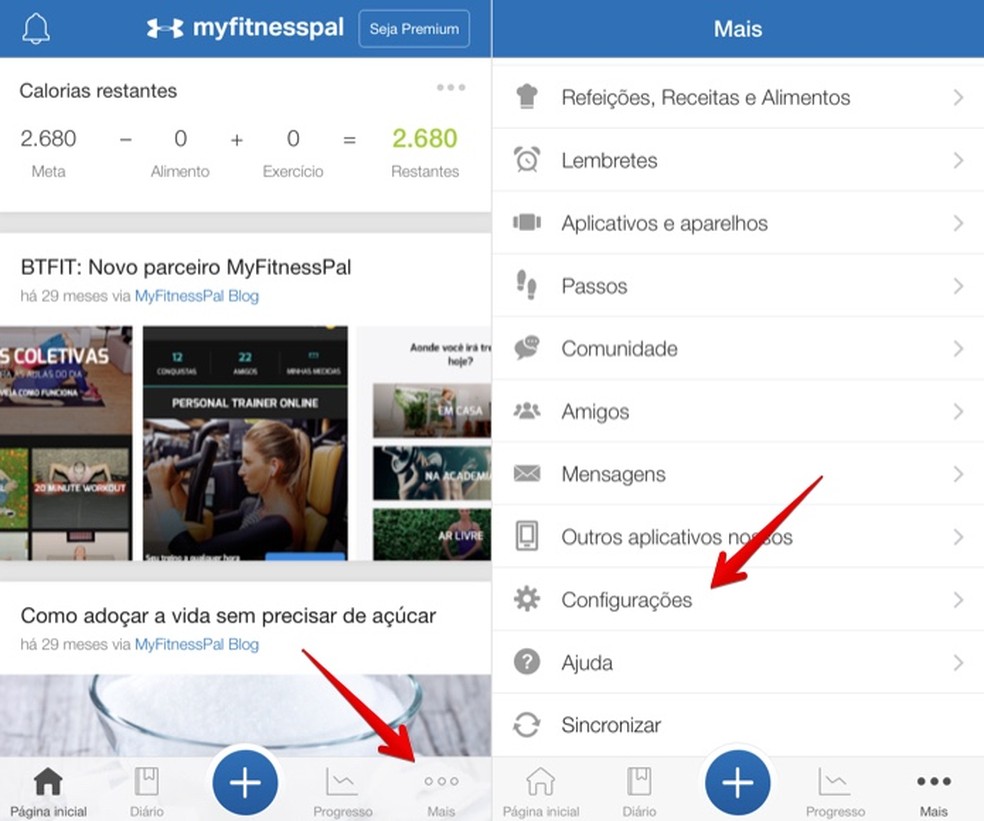Tap the Ajuda question mark icon
The image size is (984, 821).
[x=527, y=662]
